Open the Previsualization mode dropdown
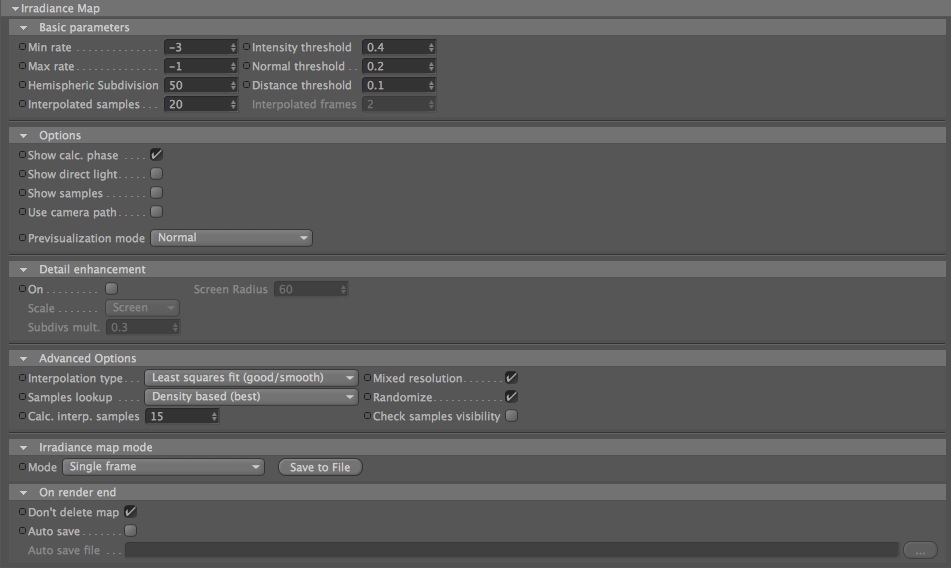The image size is (951, 568). pyautogui.click(x=231, y=238)
